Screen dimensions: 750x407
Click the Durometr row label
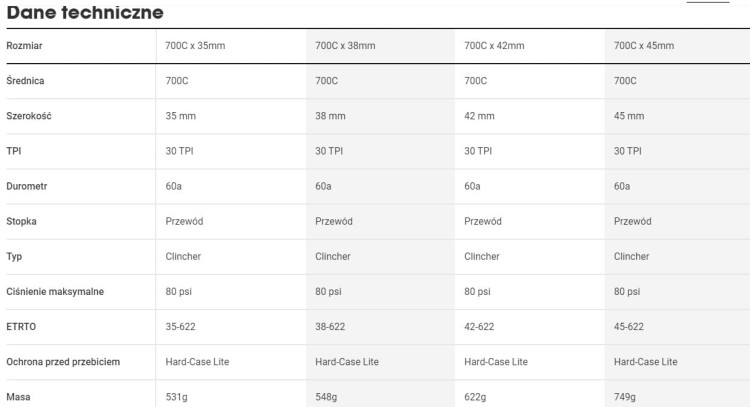click(x=27, y=186)
